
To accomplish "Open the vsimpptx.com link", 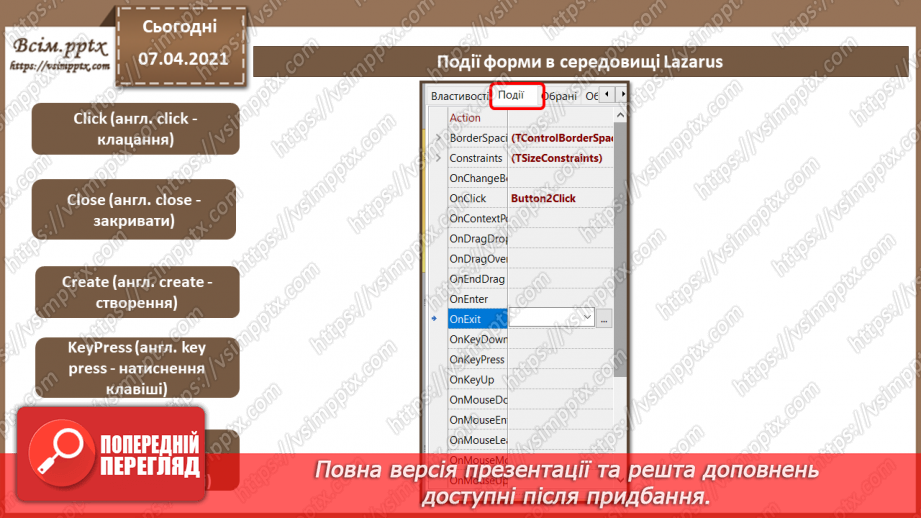I will coord(60,66).
